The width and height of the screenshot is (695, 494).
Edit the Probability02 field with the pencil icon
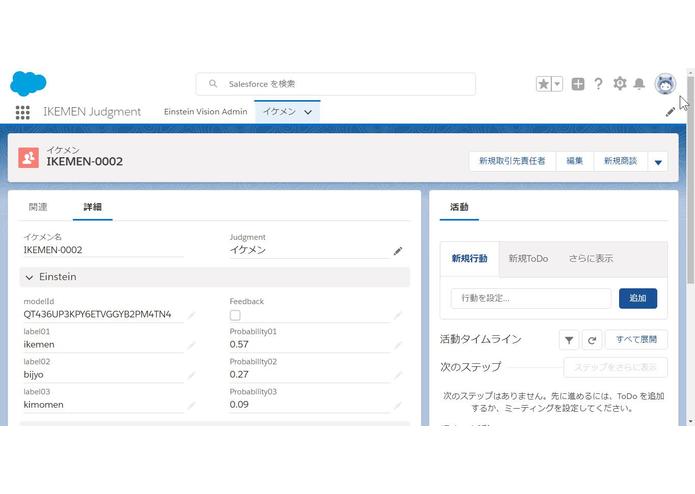coord(398,375)
